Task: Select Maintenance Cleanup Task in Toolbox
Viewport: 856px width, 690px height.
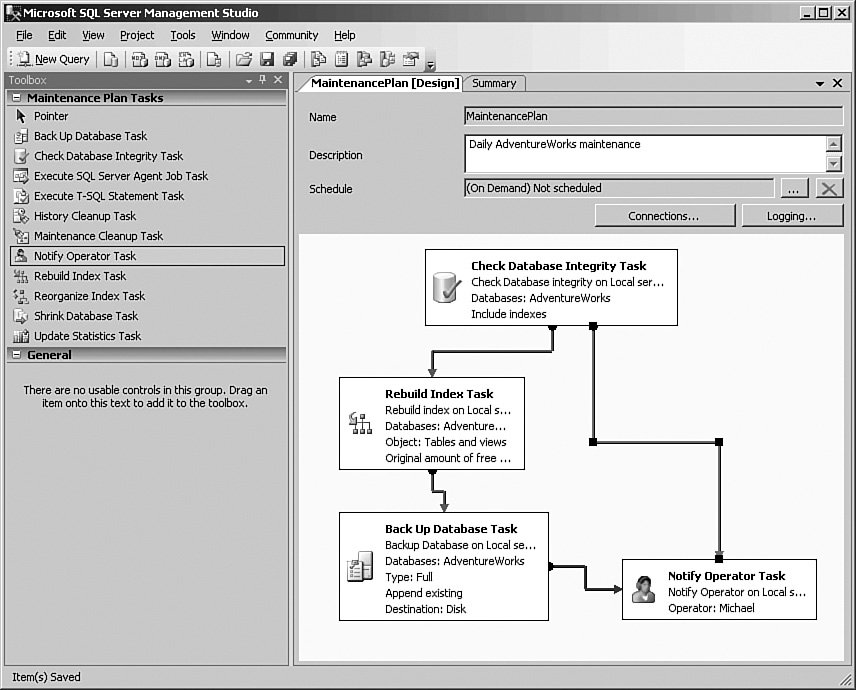Action: click(147, 236)
